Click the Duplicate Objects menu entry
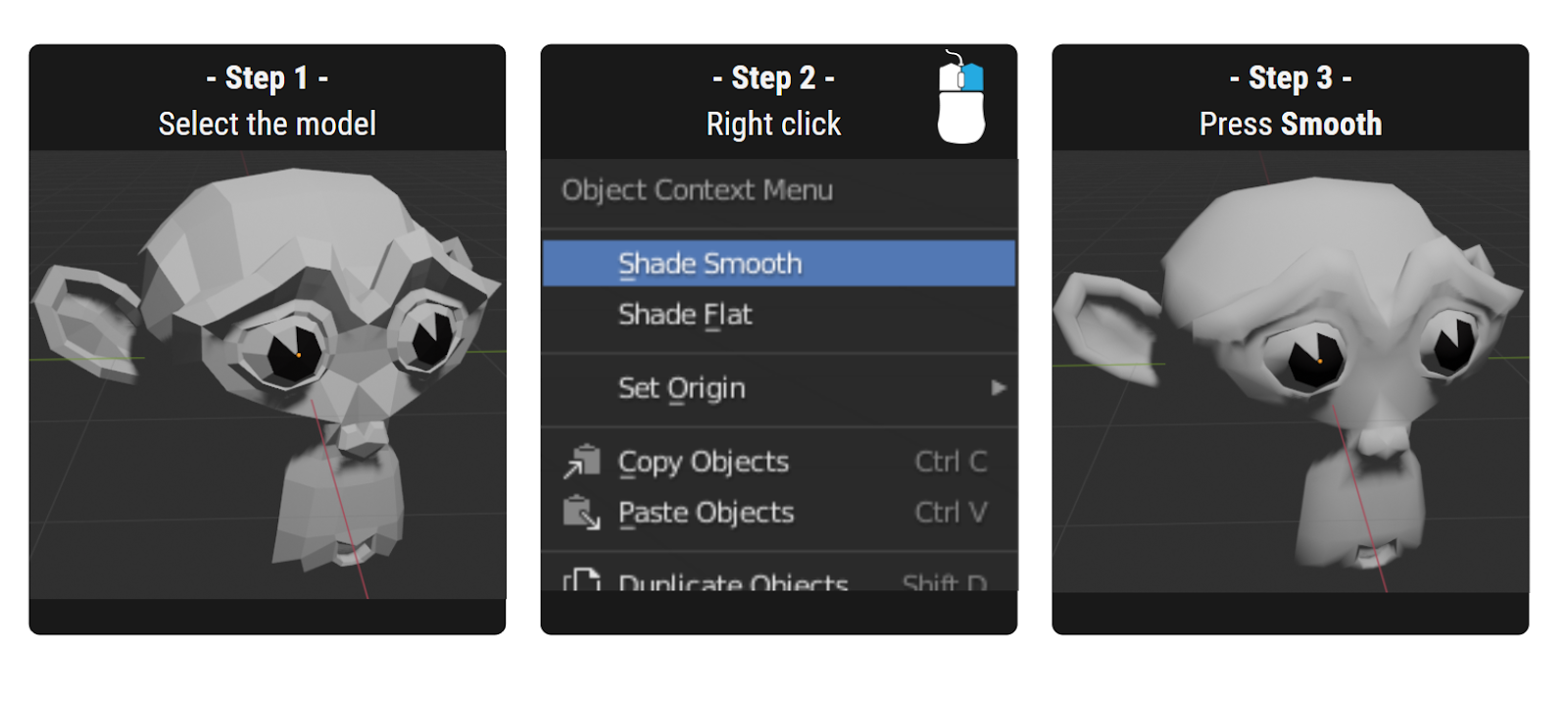This screenshot has width=1568, height=702. [733, 580]
